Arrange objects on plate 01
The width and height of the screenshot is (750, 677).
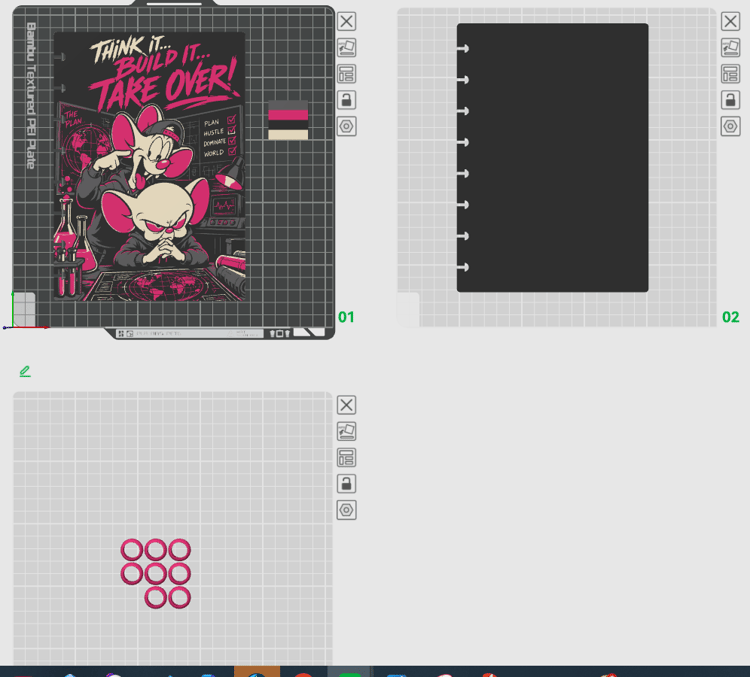coord(346,74)
